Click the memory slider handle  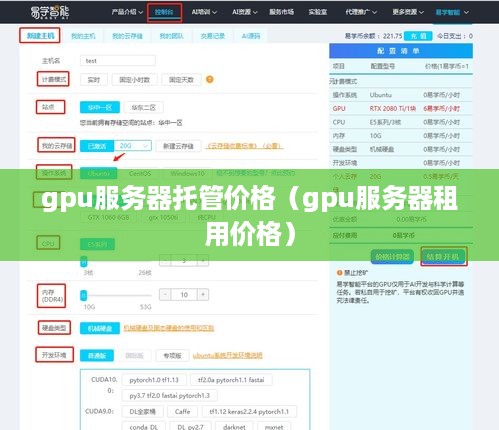coord(84,295)
